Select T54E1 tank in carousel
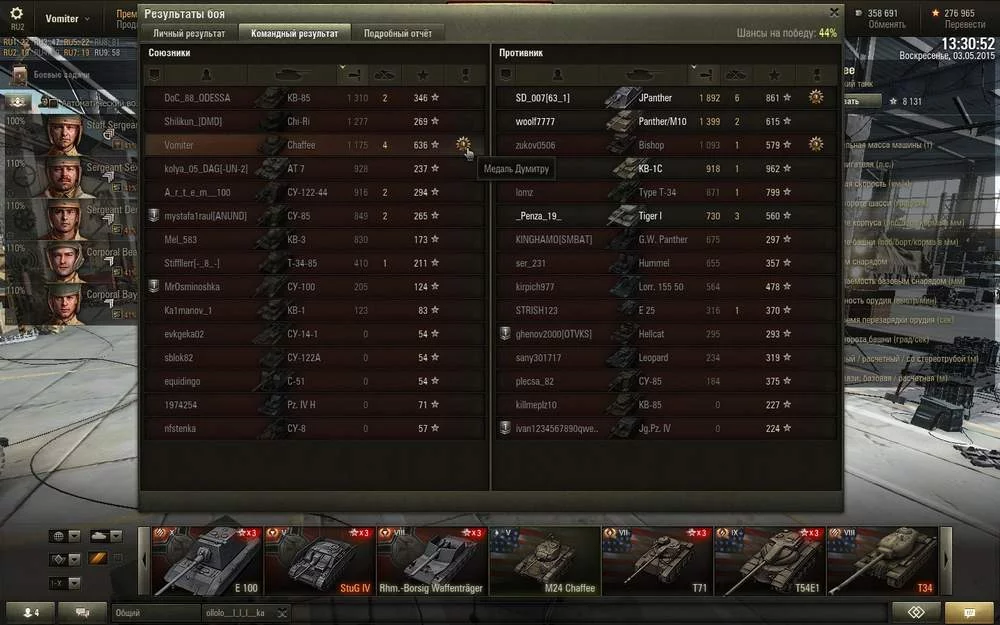Screen dimensions: 1000x625 [769, 561]
